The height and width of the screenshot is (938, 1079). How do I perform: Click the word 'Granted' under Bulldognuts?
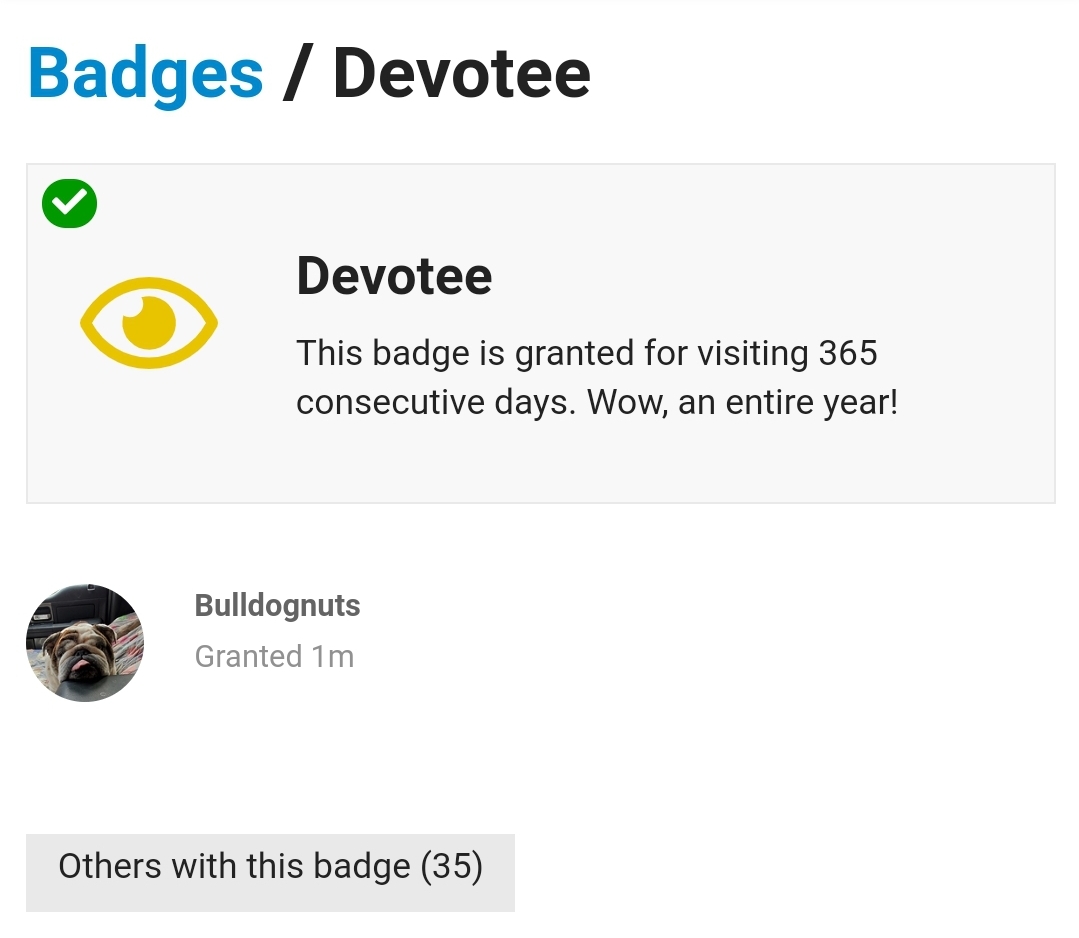pyautogui.click(x=248, y=657)
